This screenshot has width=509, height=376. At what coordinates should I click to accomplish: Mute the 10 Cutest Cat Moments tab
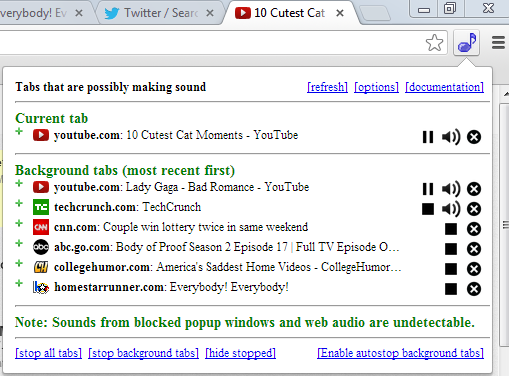coord(451,137)
